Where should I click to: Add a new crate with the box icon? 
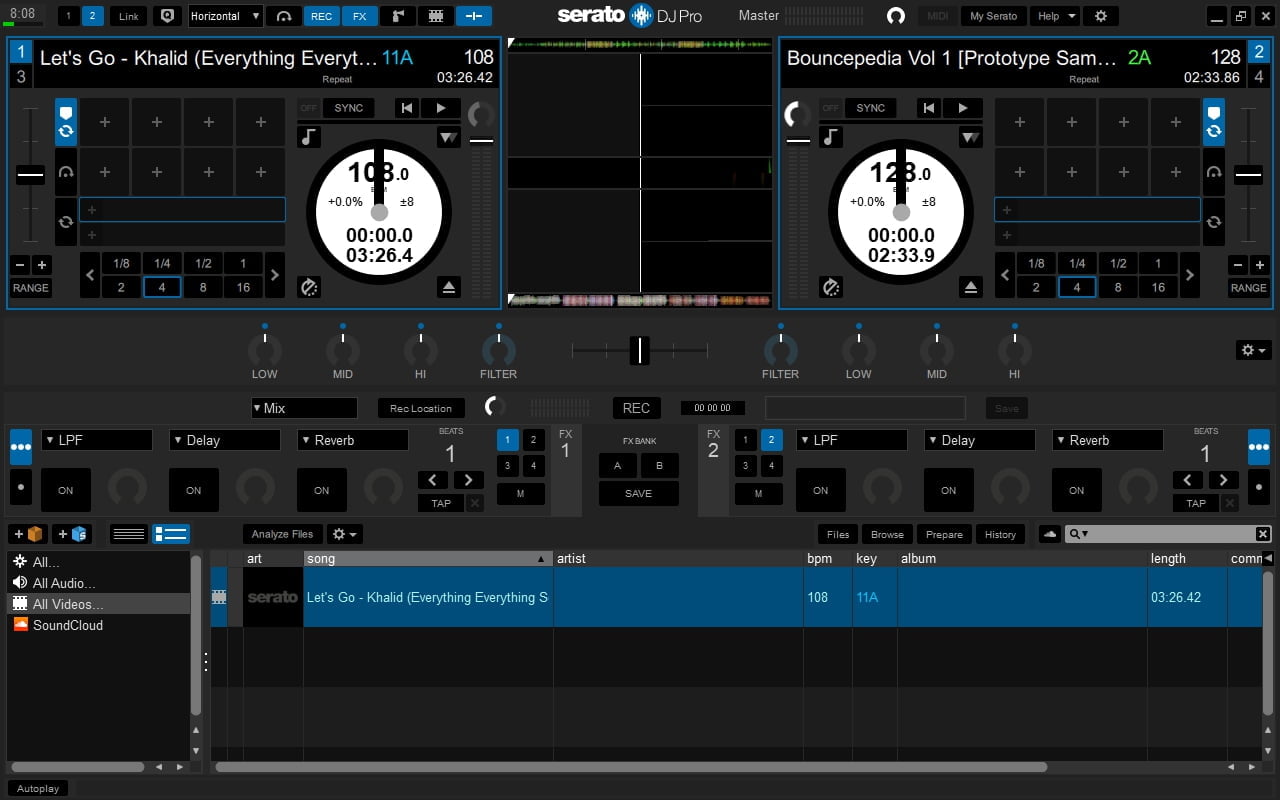(29, 534)
